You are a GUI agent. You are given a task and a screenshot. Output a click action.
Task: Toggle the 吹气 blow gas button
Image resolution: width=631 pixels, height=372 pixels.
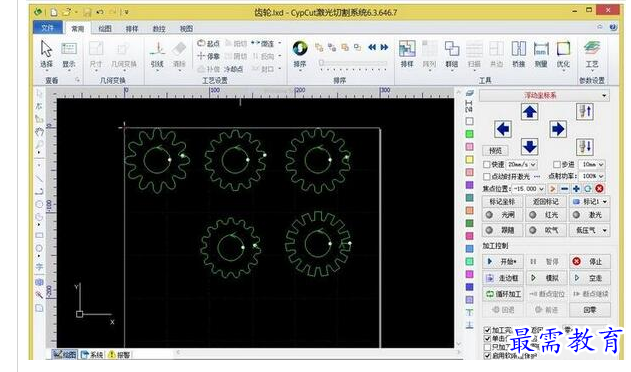pos(546,230)
